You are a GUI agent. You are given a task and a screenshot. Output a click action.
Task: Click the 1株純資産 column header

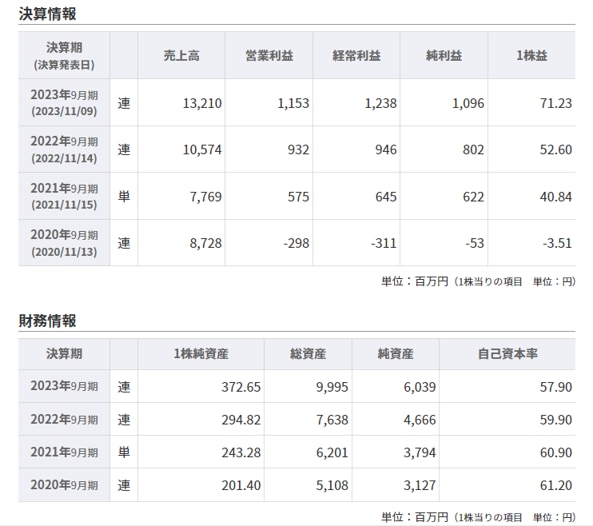point(201,354)
